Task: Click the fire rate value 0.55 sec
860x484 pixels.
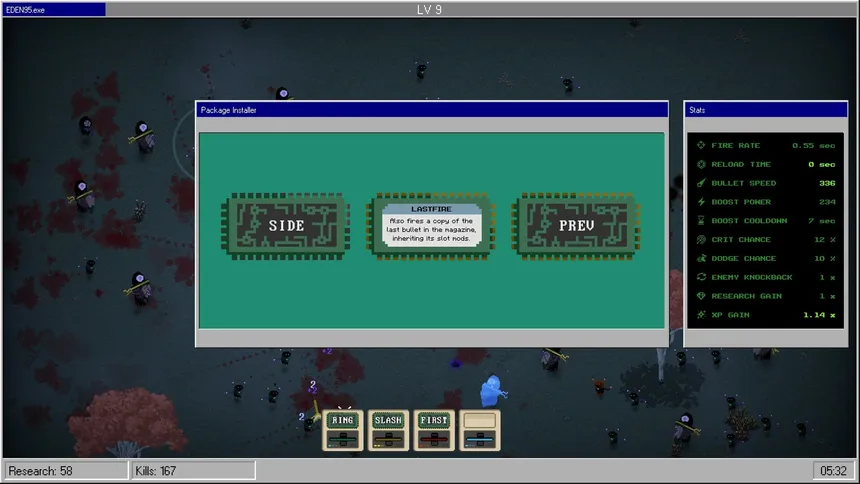Action: (813, 145)
